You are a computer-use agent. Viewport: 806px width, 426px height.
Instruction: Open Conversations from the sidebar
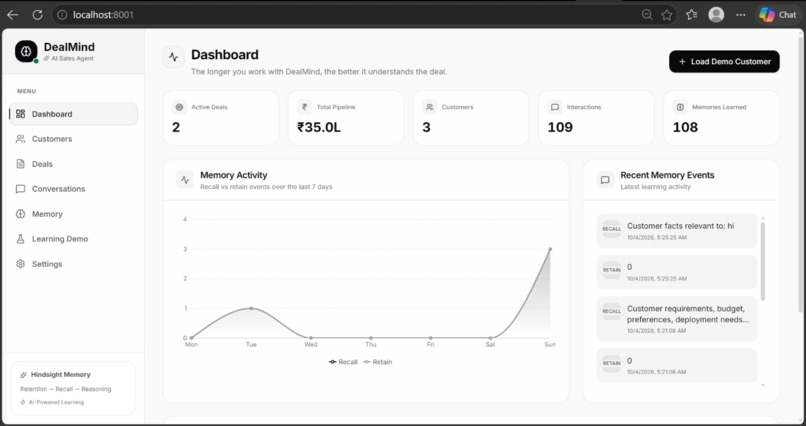coord(74,189)
